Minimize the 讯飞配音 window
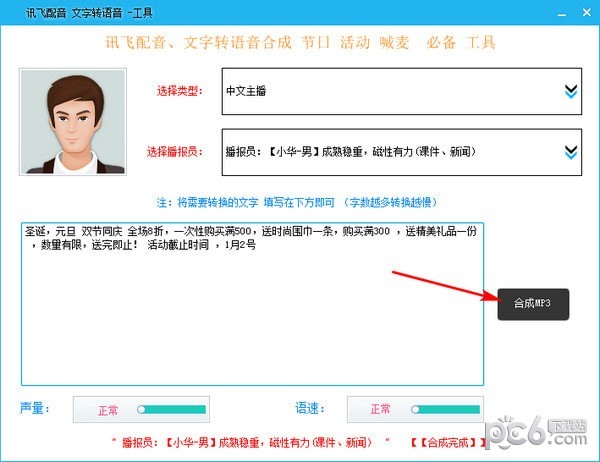Image resolution: width=600 pixels, height=462 pixels. click(x=562, y=14)
